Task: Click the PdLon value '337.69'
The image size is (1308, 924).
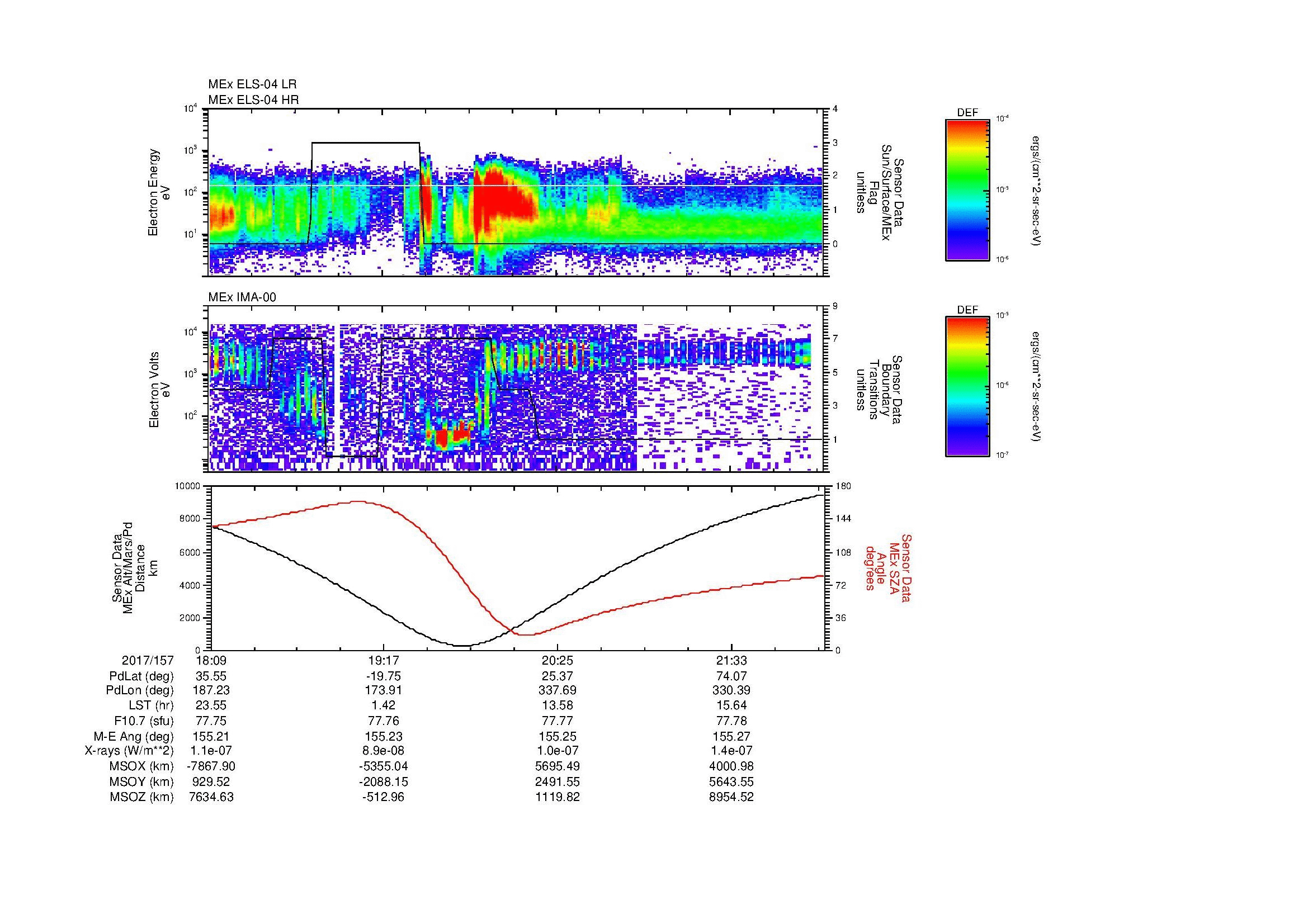Action: click(x=557, y=690)
